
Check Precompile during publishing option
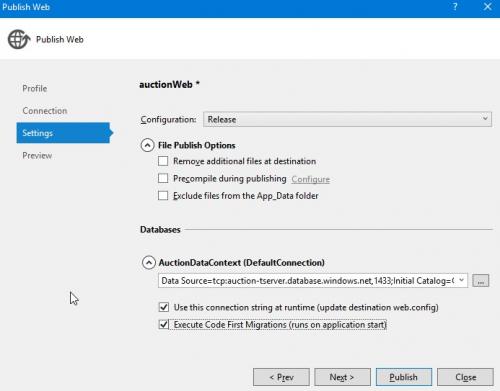[163, 178]
